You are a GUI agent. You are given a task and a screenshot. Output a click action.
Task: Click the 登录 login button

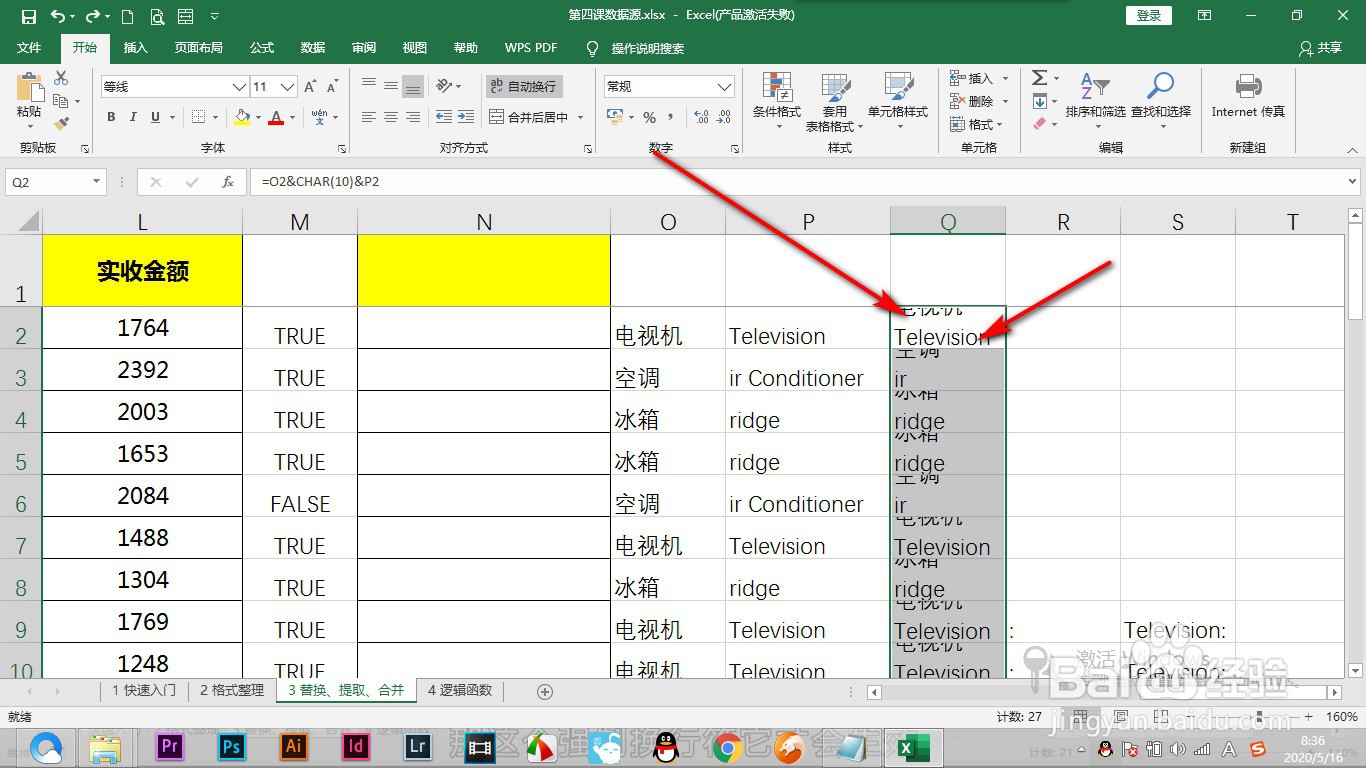point(1148,15)
